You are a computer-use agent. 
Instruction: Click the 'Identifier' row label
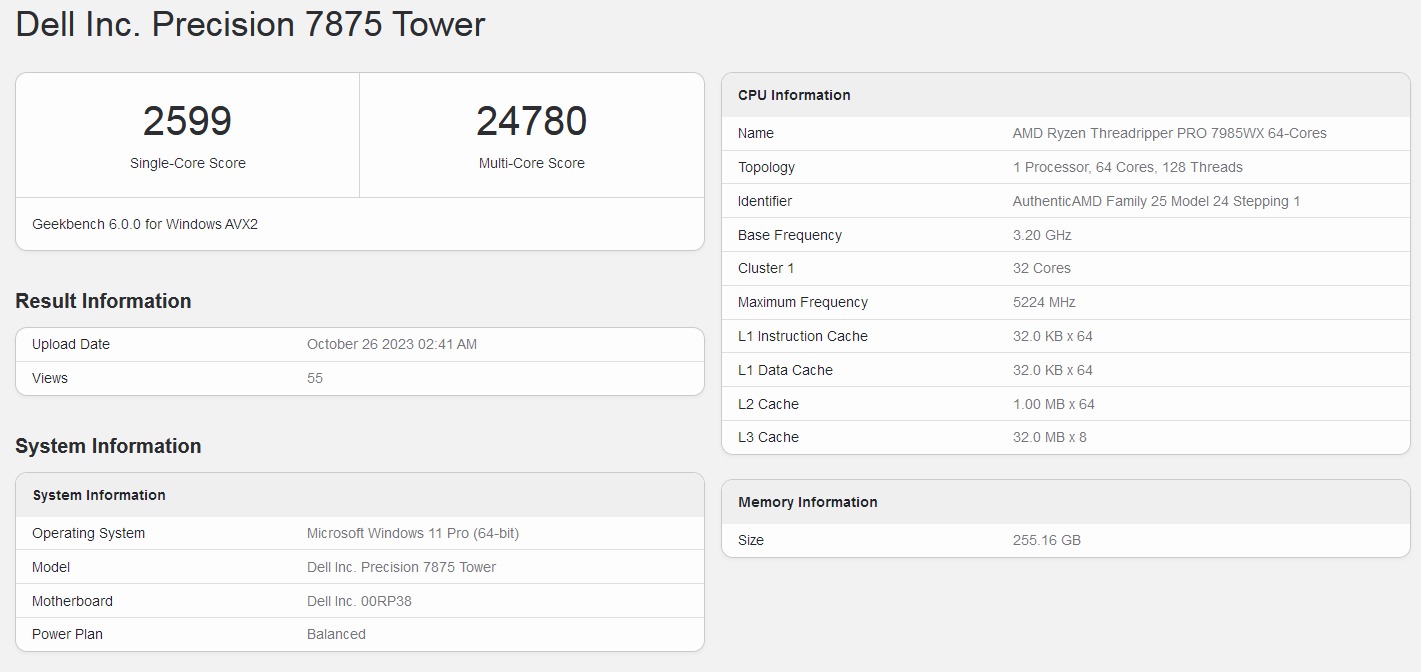click(x=765, y=201)
